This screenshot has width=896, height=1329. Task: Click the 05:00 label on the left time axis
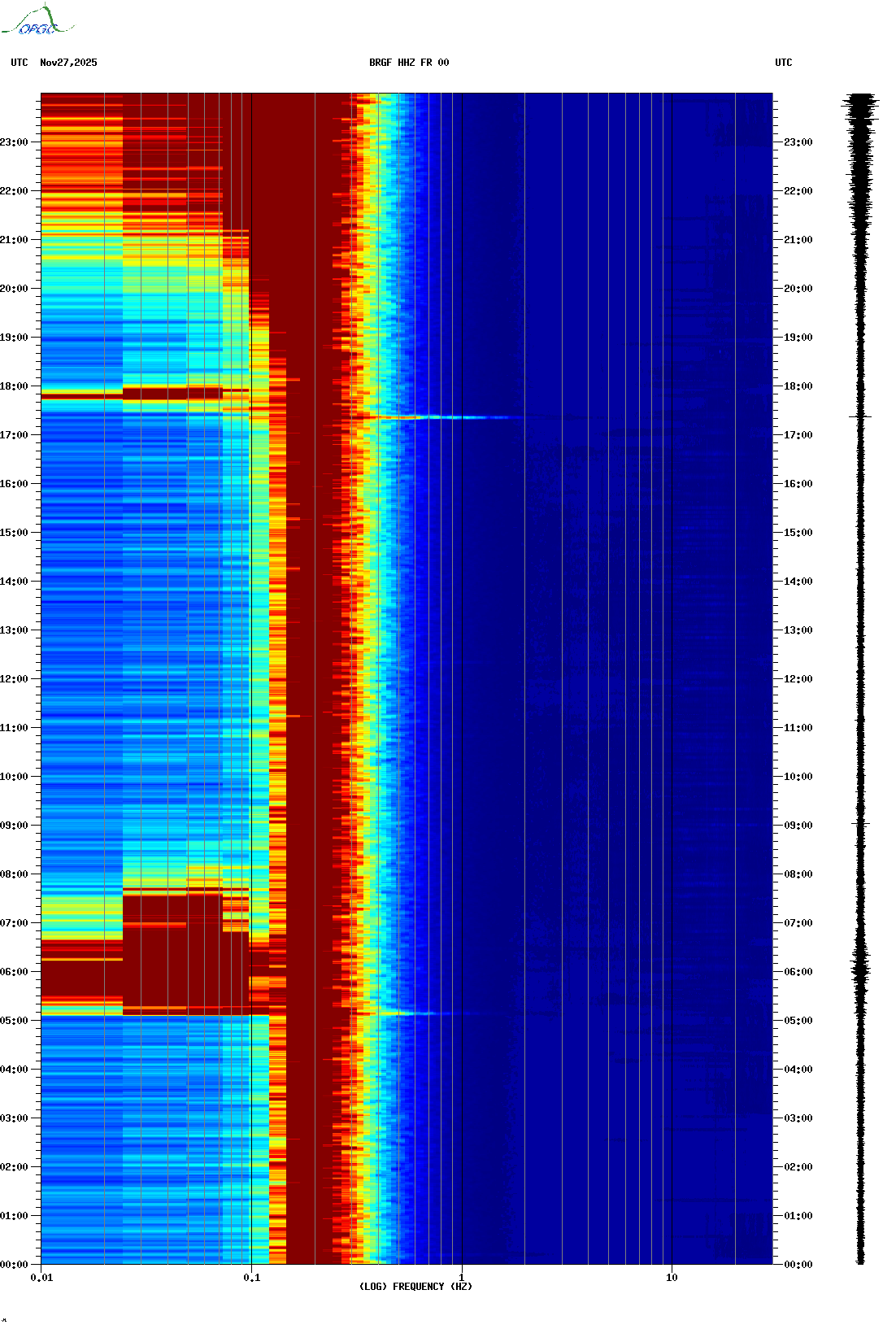(x=14, y=1021)
